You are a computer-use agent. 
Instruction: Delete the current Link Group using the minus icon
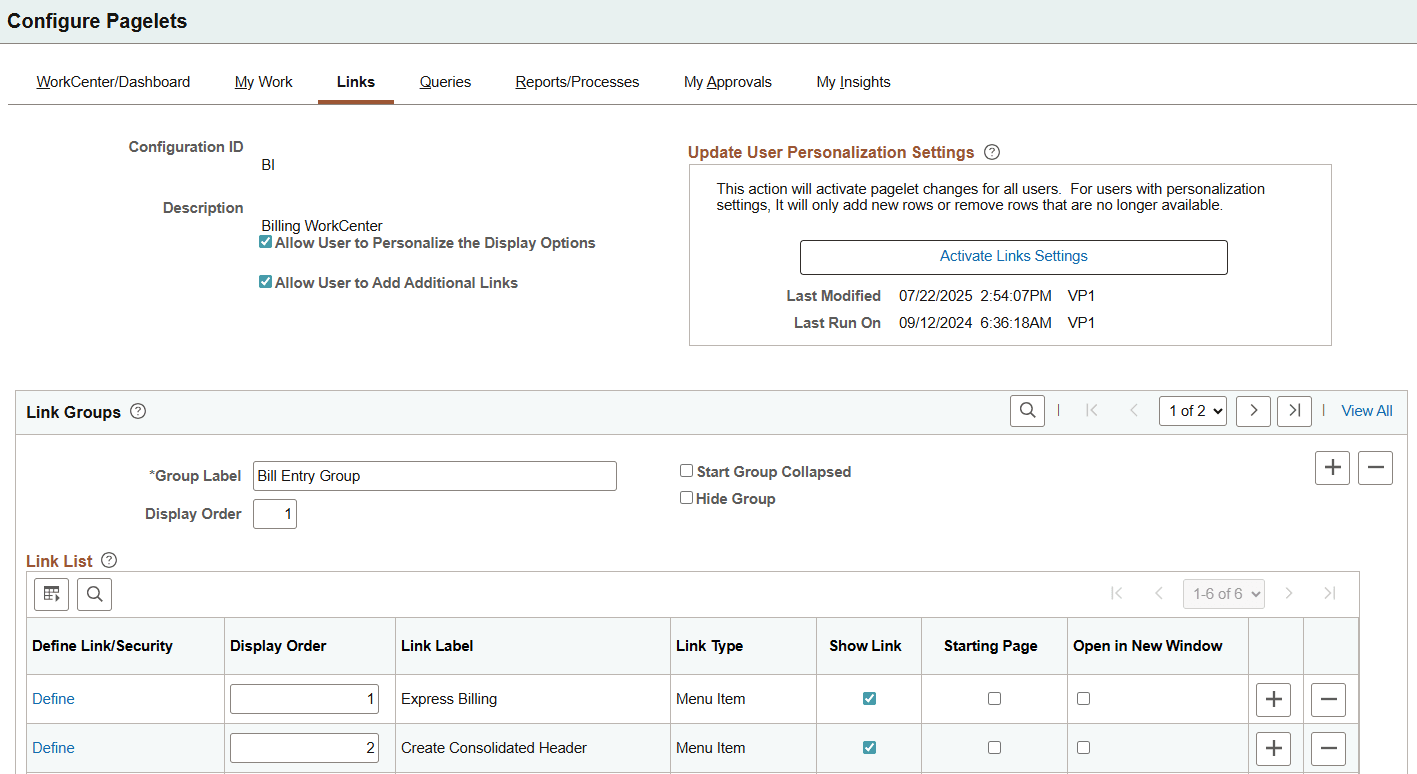(x=1375, y=467)
